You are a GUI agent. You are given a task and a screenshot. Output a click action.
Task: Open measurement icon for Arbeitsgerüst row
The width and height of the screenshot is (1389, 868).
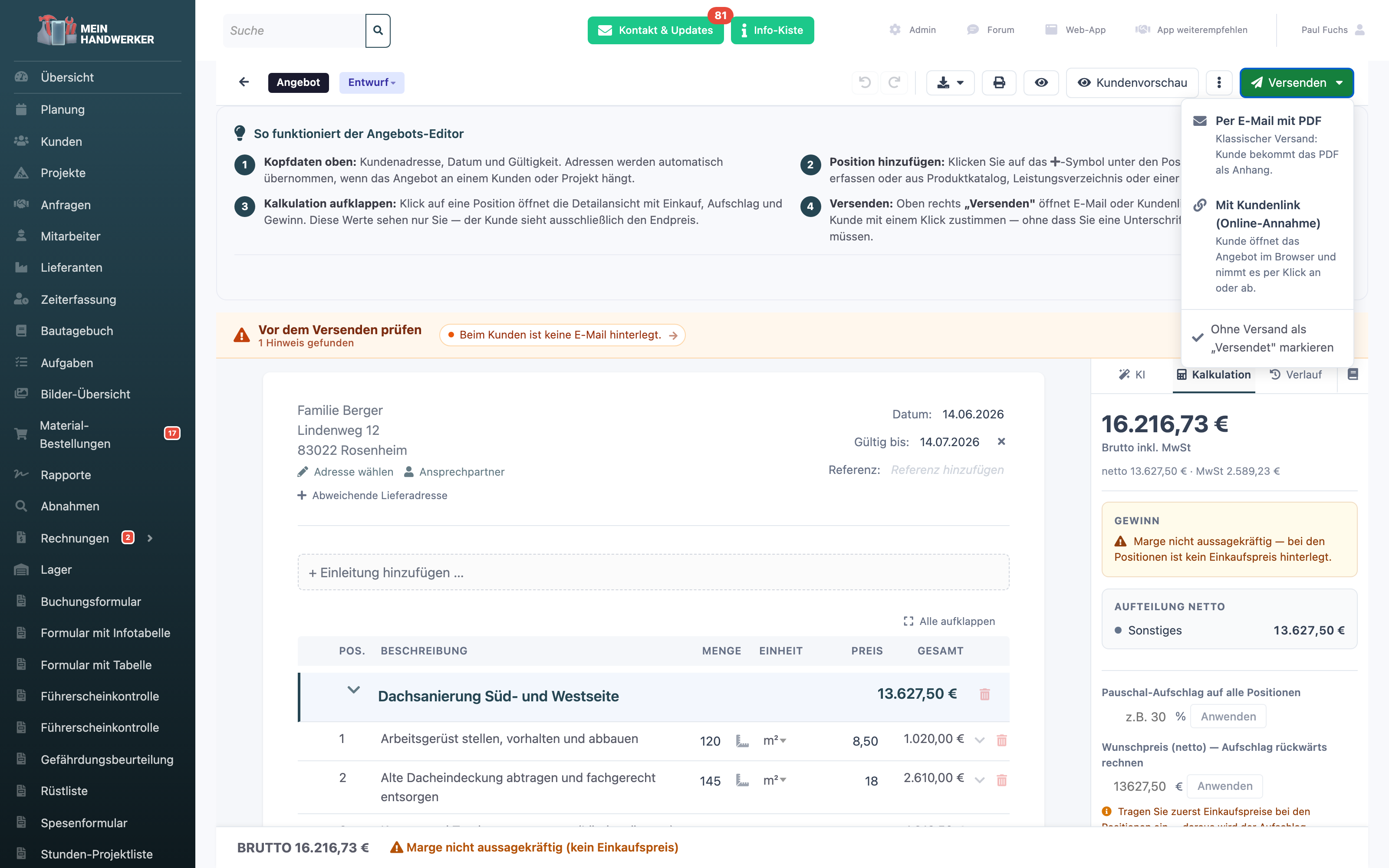pyautogui.click(x=742, y=740)
